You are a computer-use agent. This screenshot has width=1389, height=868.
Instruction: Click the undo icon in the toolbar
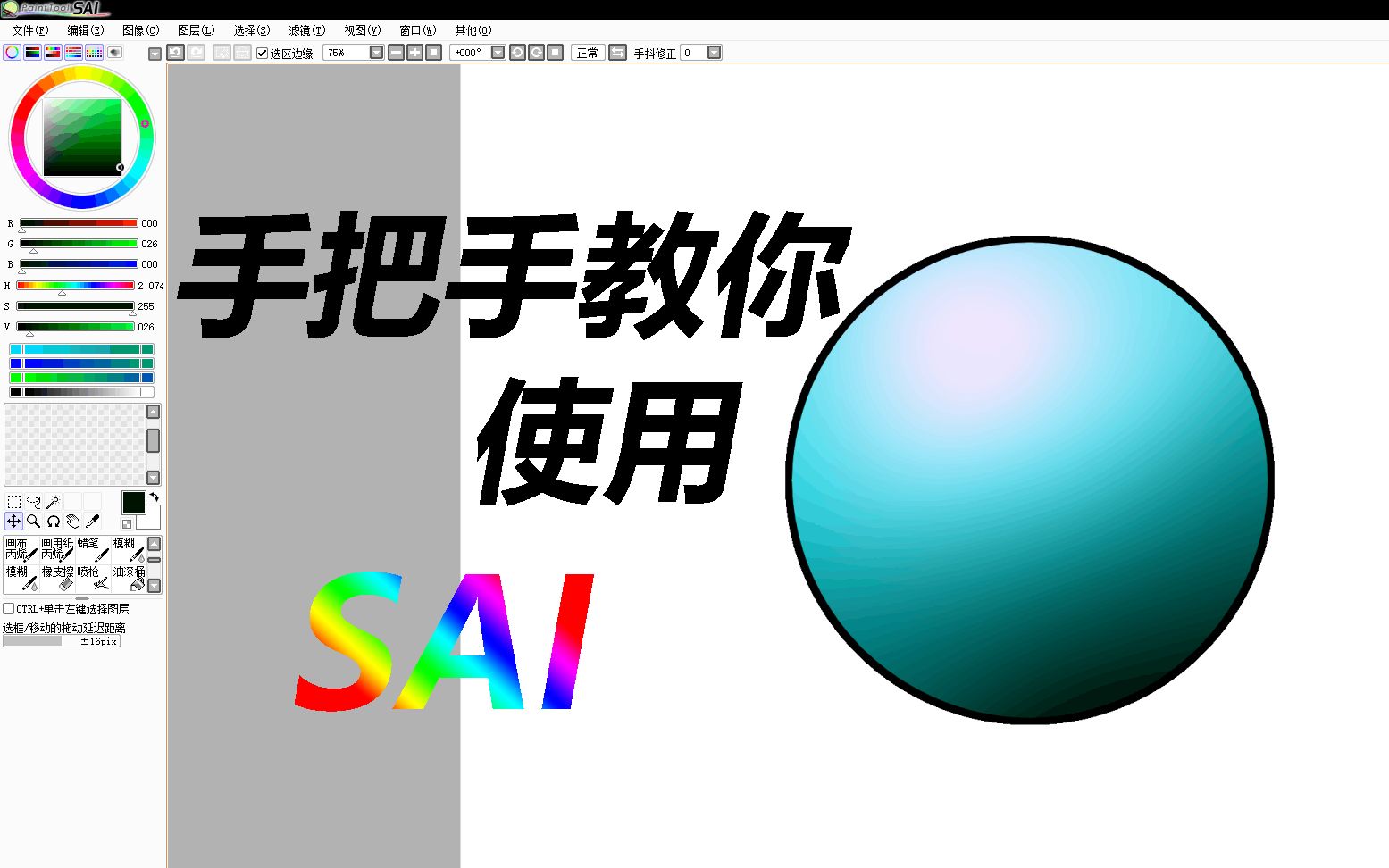pyautogui.click(x=175, y=54)
